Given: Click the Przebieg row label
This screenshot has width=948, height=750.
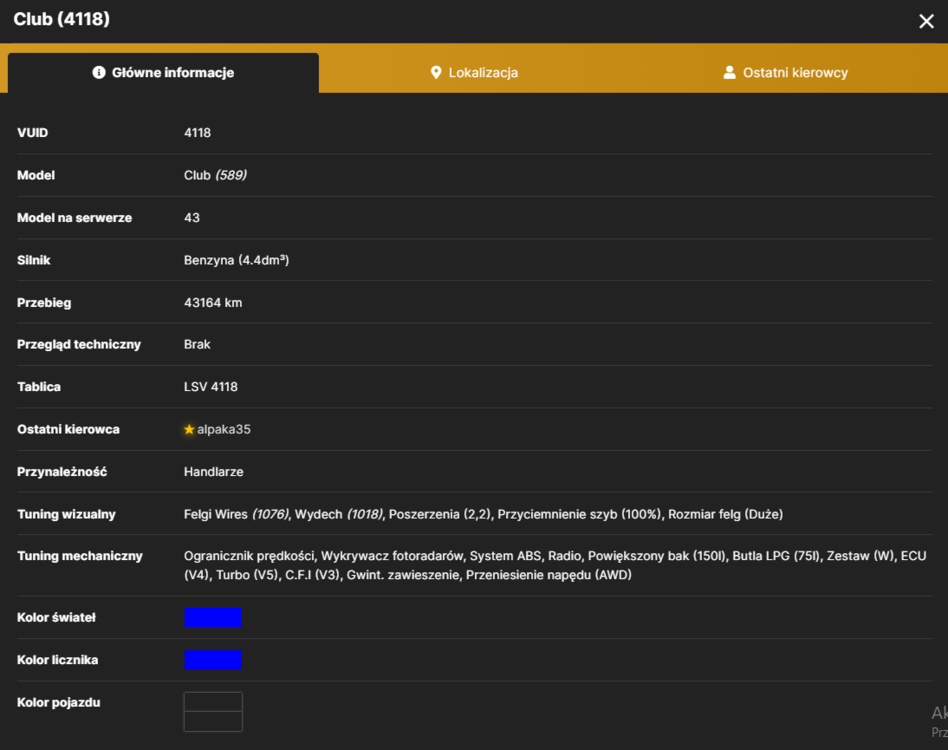Looking at the screenshot, I should [44, 303].
